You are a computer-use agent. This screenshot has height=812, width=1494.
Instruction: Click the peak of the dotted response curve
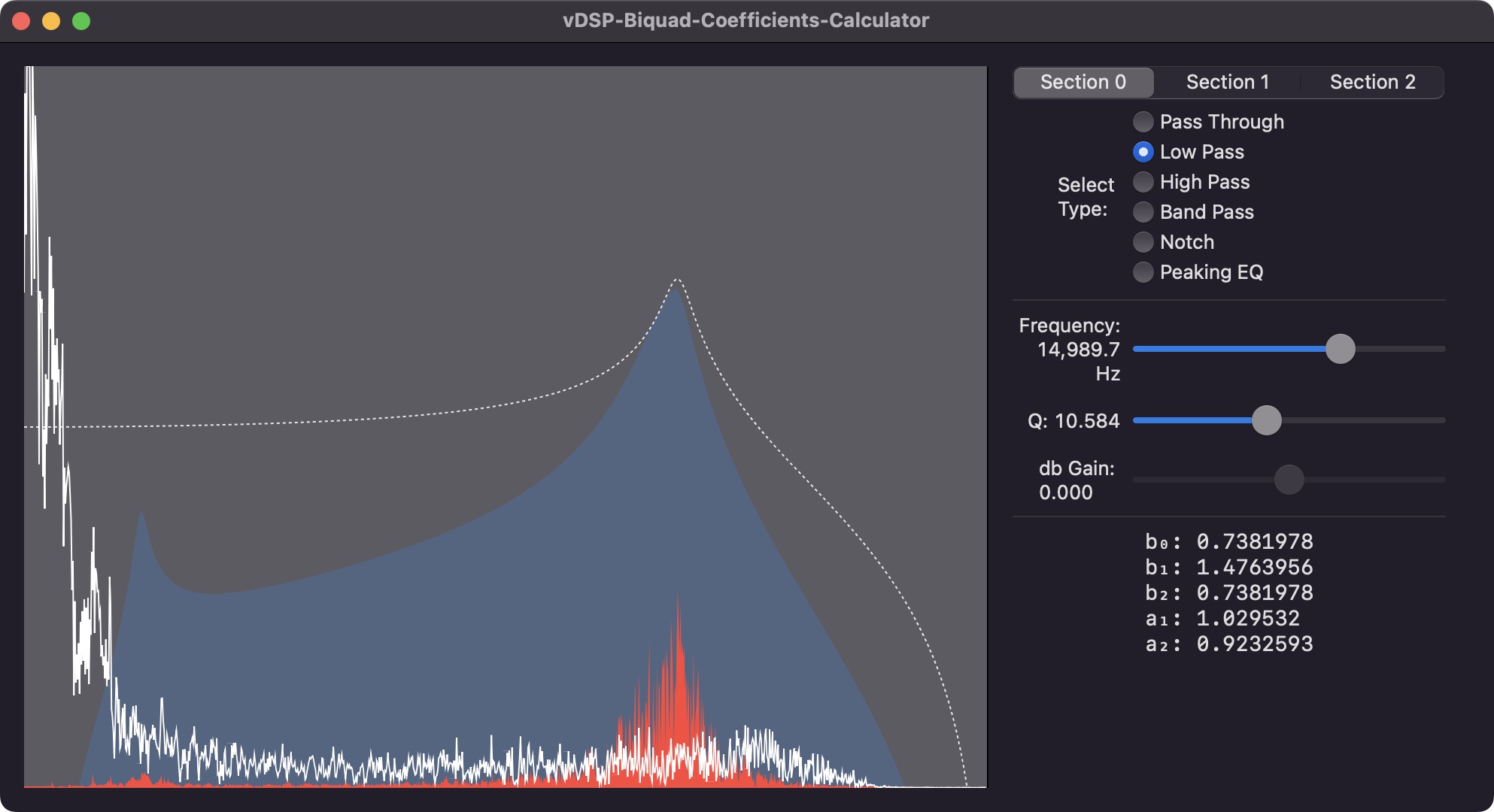[676, 280]
